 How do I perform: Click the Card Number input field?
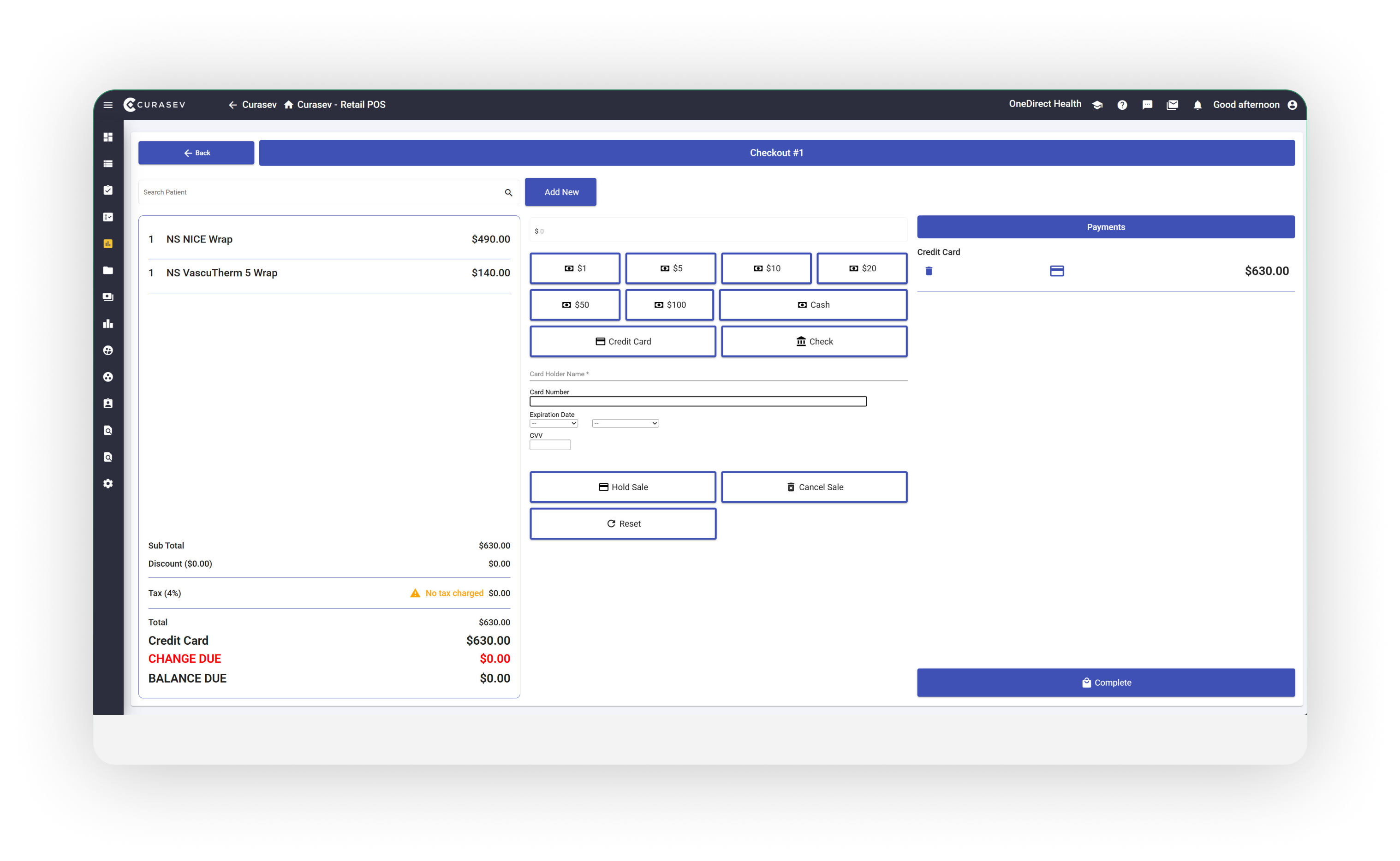(x=697, y=402)
